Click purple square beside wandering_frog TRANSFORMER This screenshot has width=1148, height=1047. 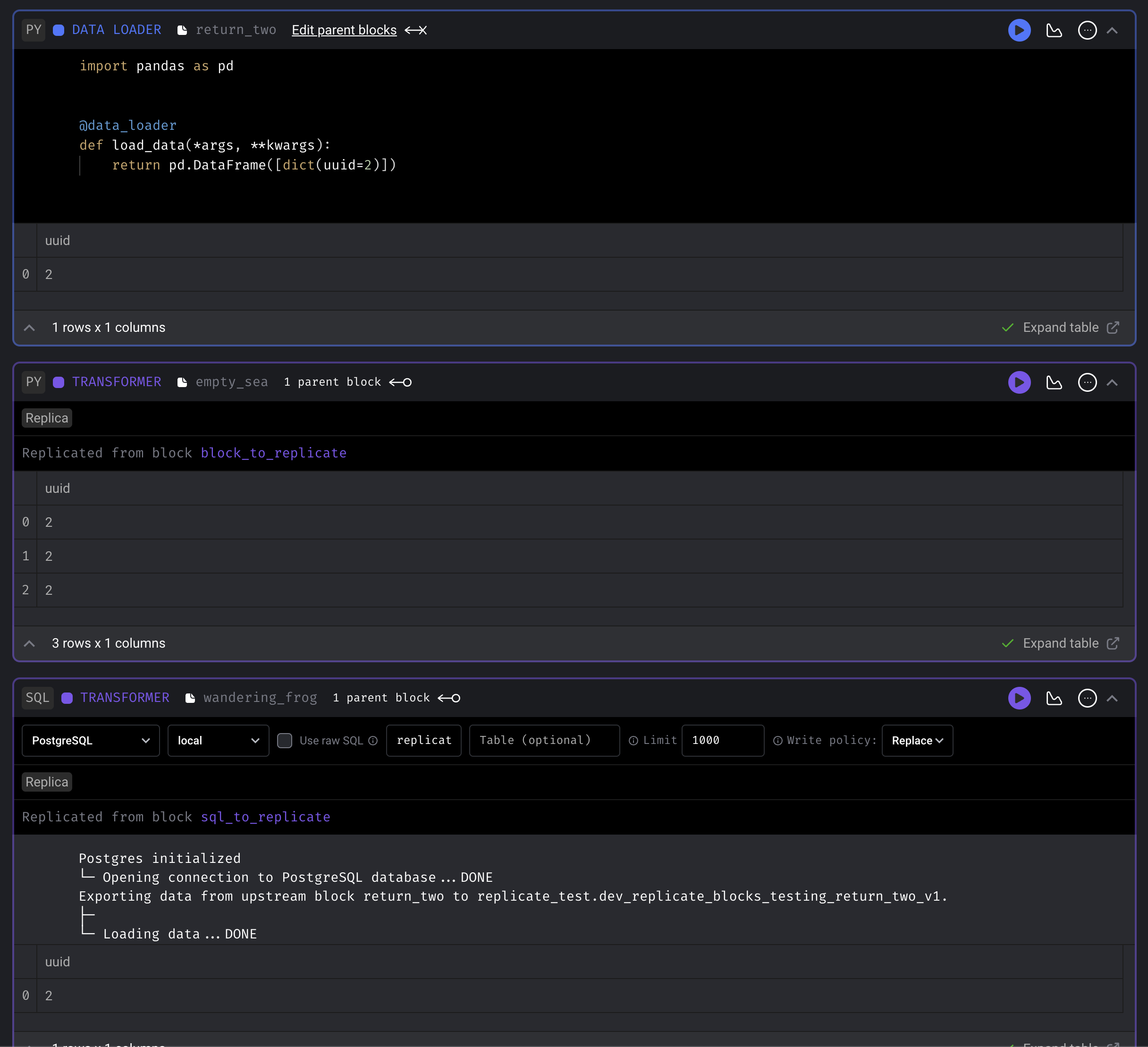click(x=67, y=698)
